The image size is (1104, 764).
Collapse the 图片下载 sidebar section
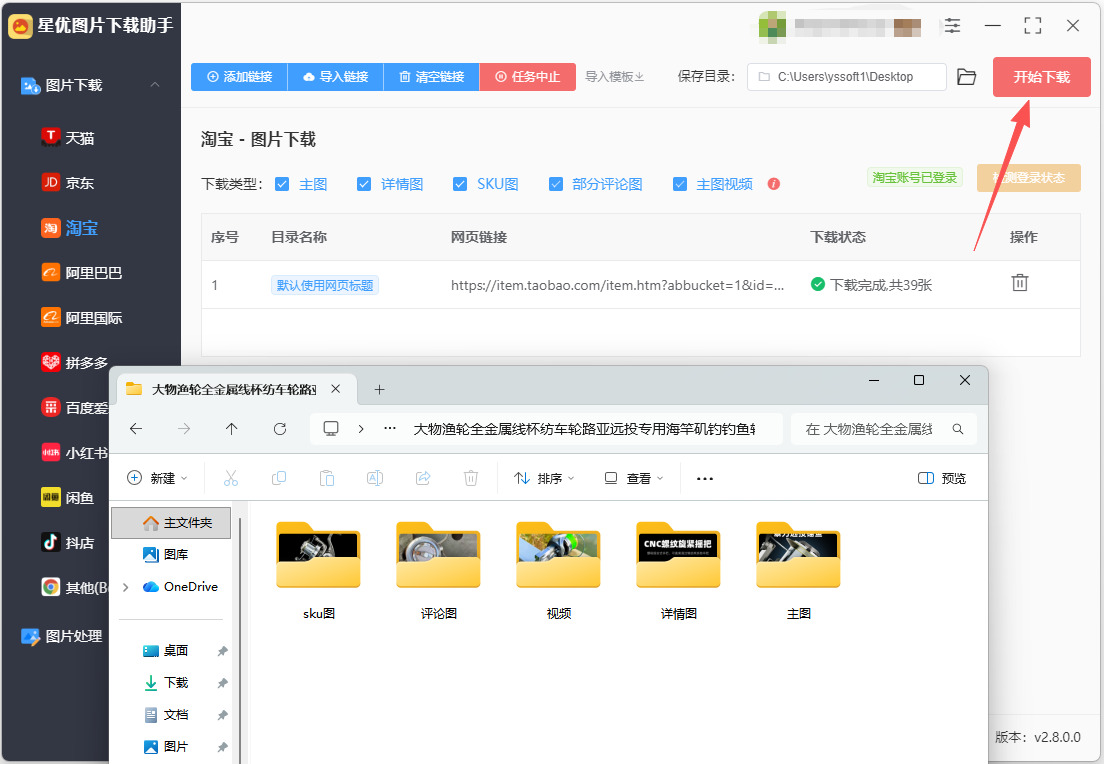tap(155, 84)
